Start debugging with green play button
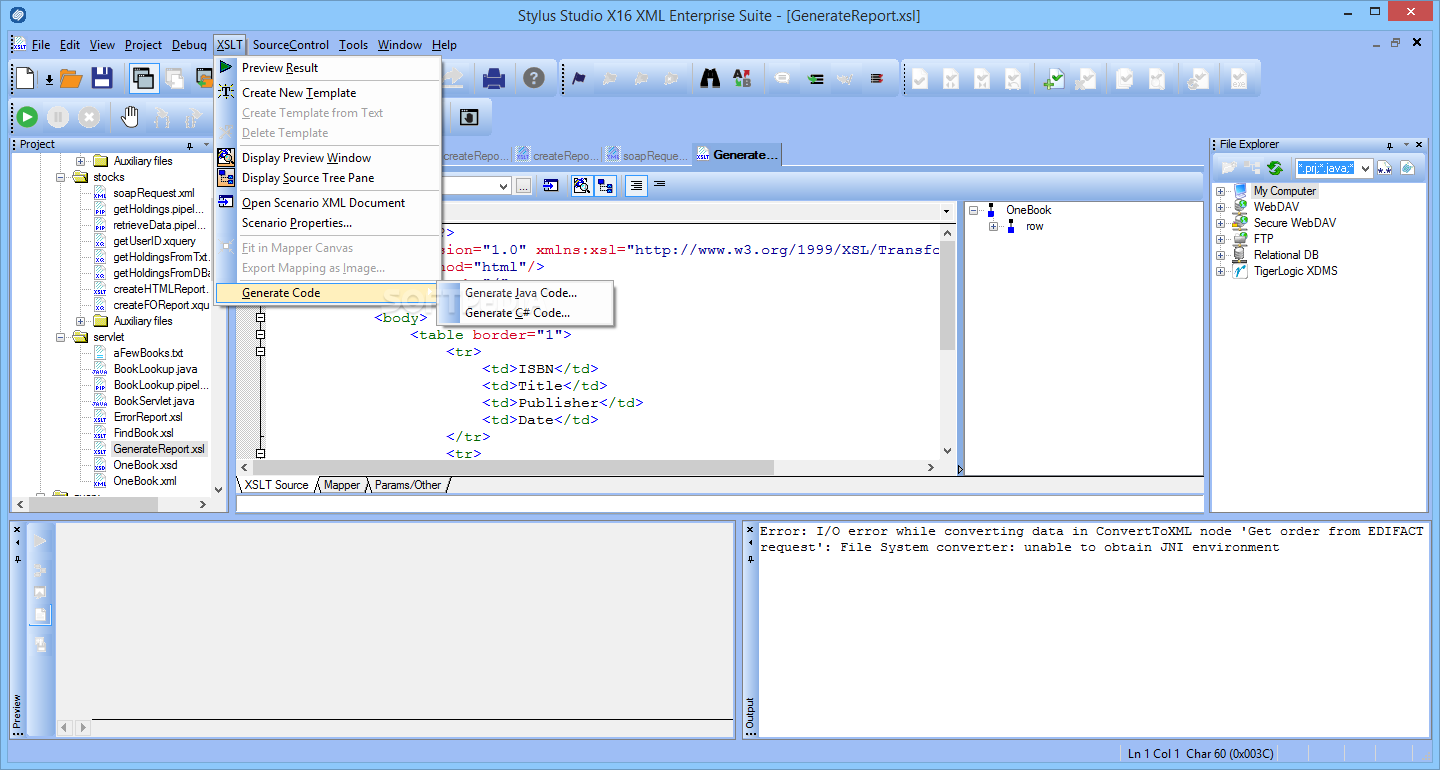This screenshot has width=1440, height=770. click(27, 117)
